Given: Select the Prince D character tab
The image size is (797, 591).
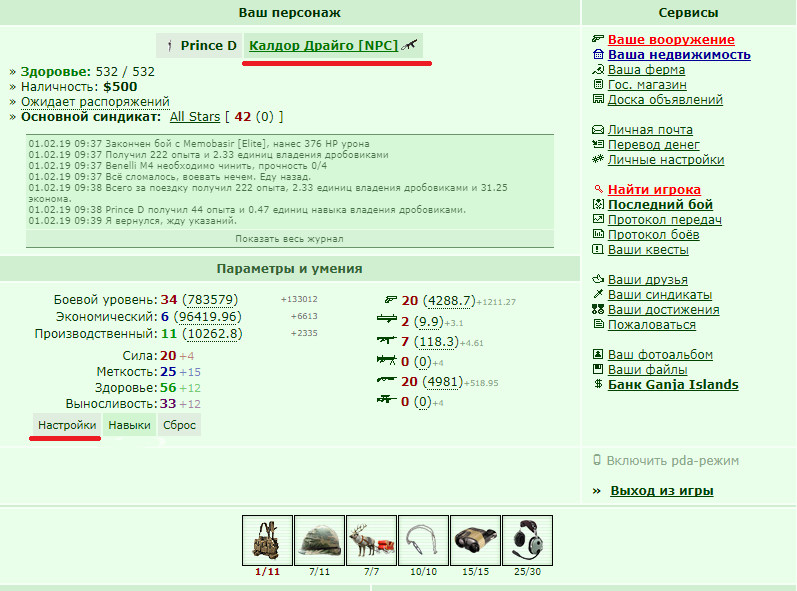Looking at the screenshot, I should [x=199, y=45].
